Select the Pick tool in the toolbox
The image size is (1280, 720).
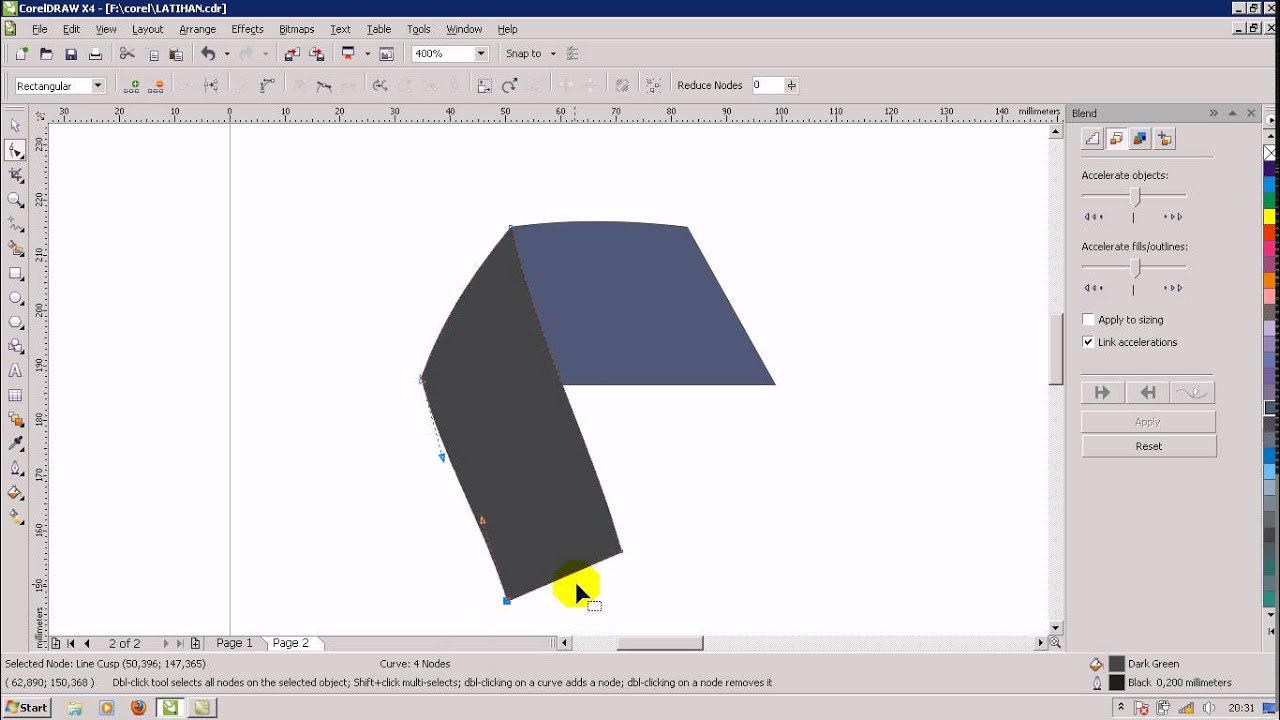point(15,126)
